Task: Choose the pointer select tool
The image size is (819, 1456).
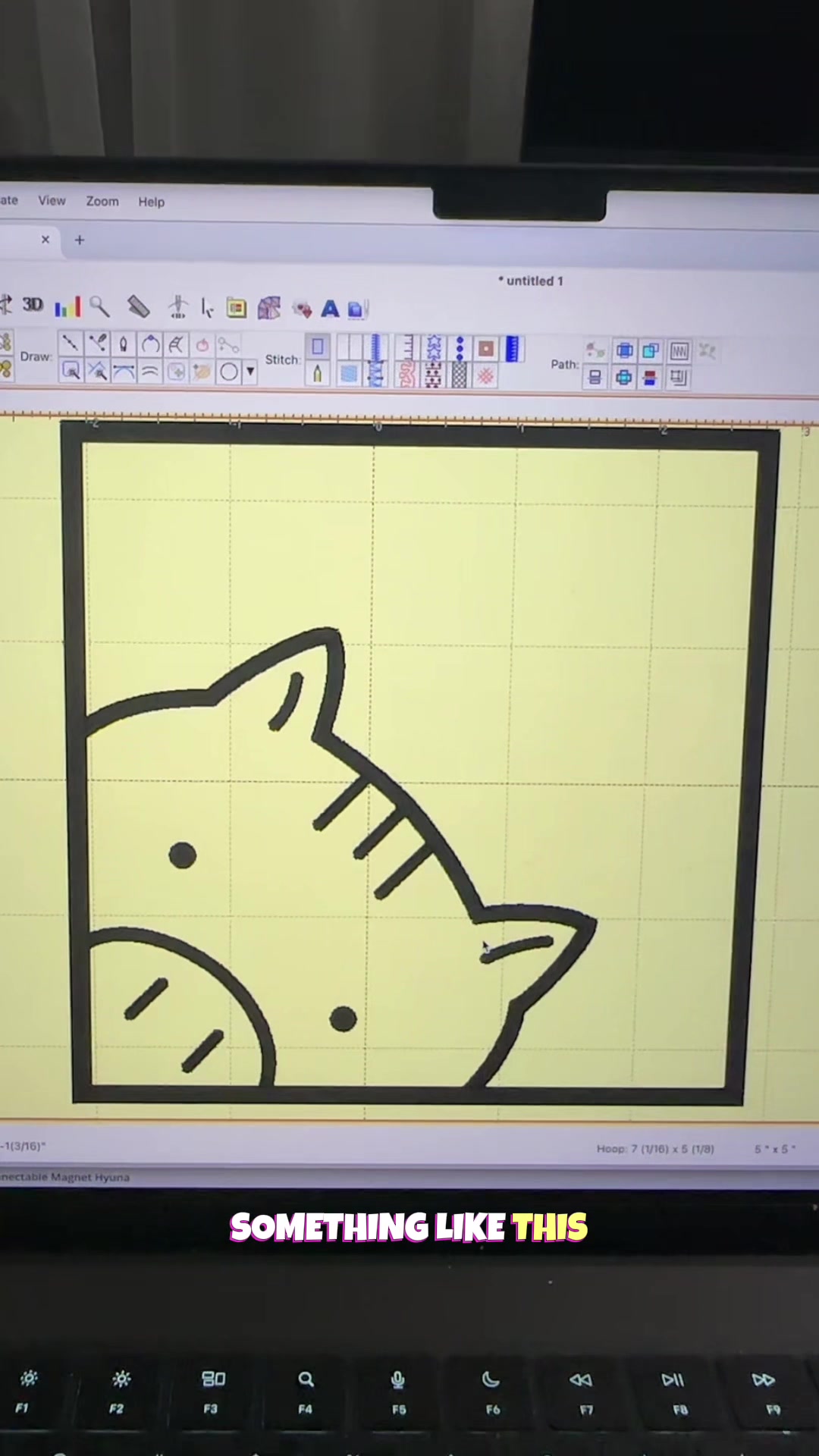Action: click(206, 307)
